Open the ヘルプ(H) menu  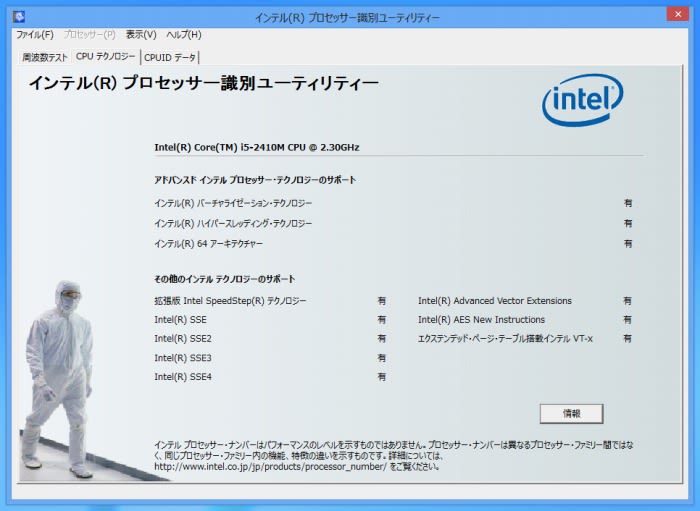tap(183, 35)
